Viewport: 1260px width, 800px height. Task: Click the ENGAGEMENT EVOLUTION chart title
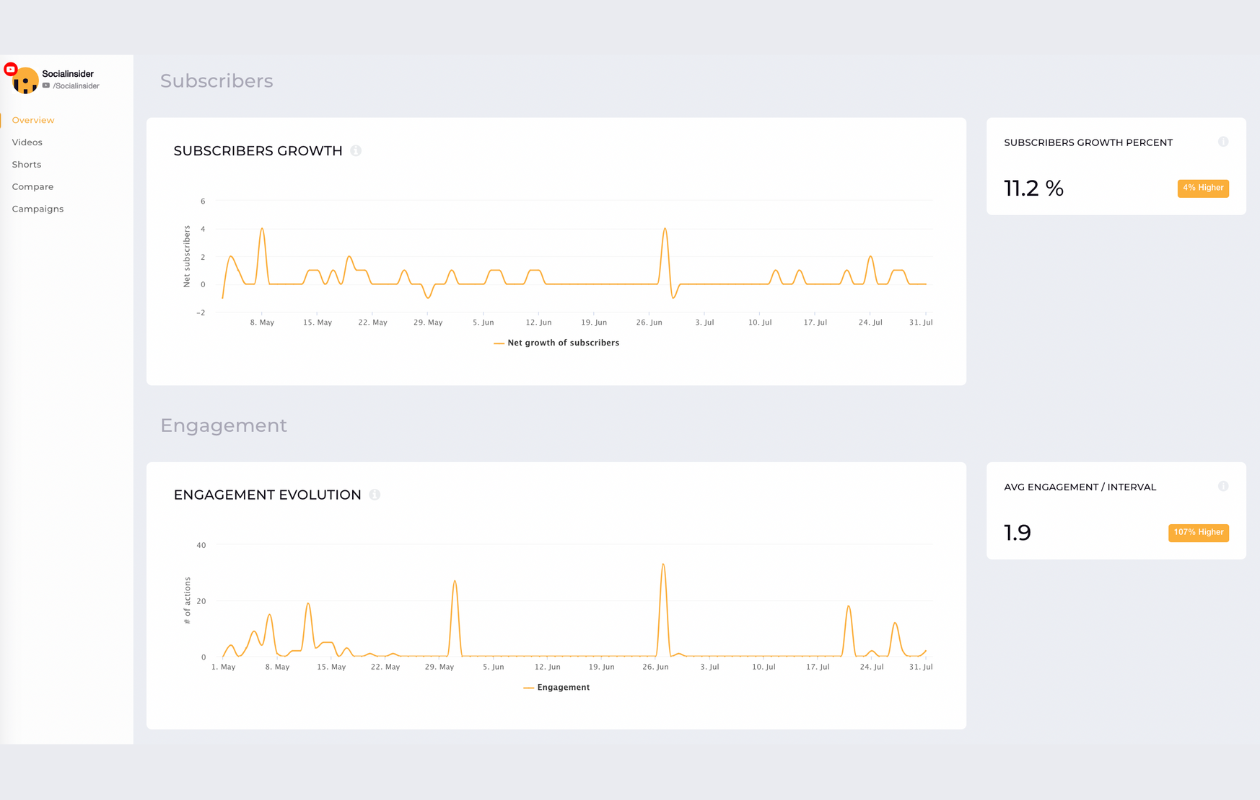pyautogui.click(x=267, y=495)
